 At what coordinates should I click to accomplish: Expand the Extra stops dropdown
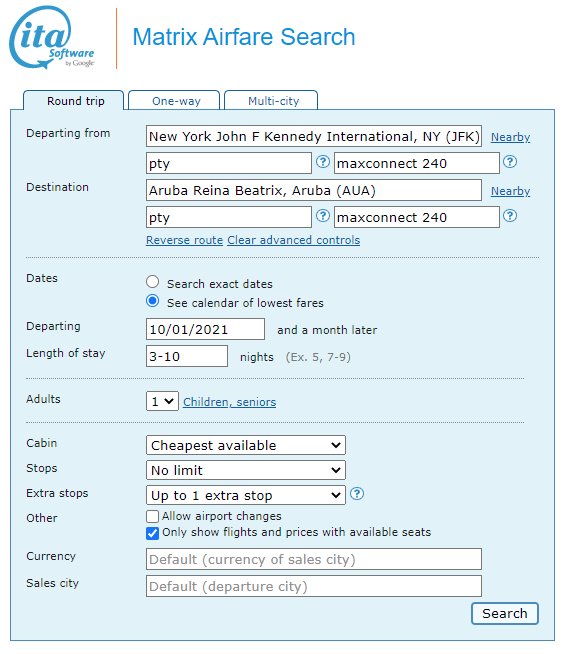[x=246, y=496]
